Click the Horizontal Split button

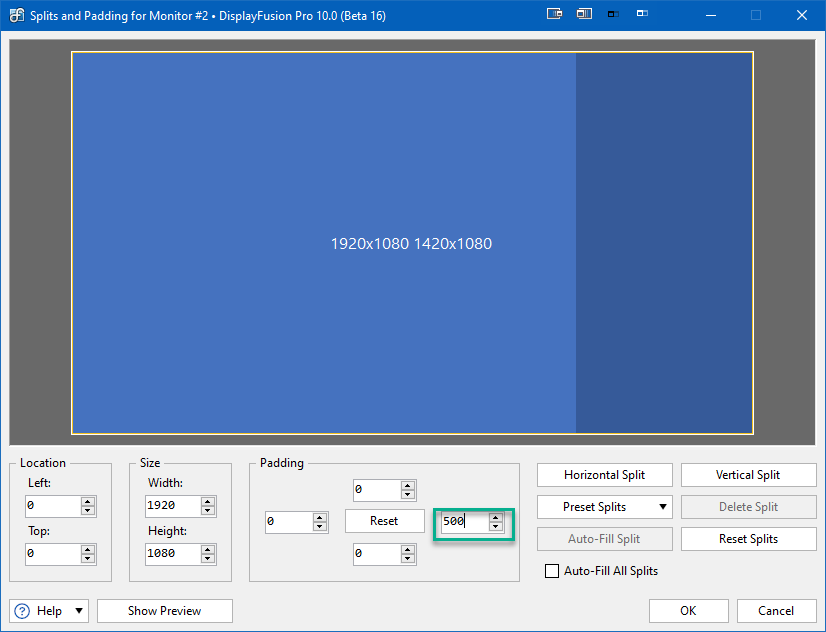(x=605, y=475)
